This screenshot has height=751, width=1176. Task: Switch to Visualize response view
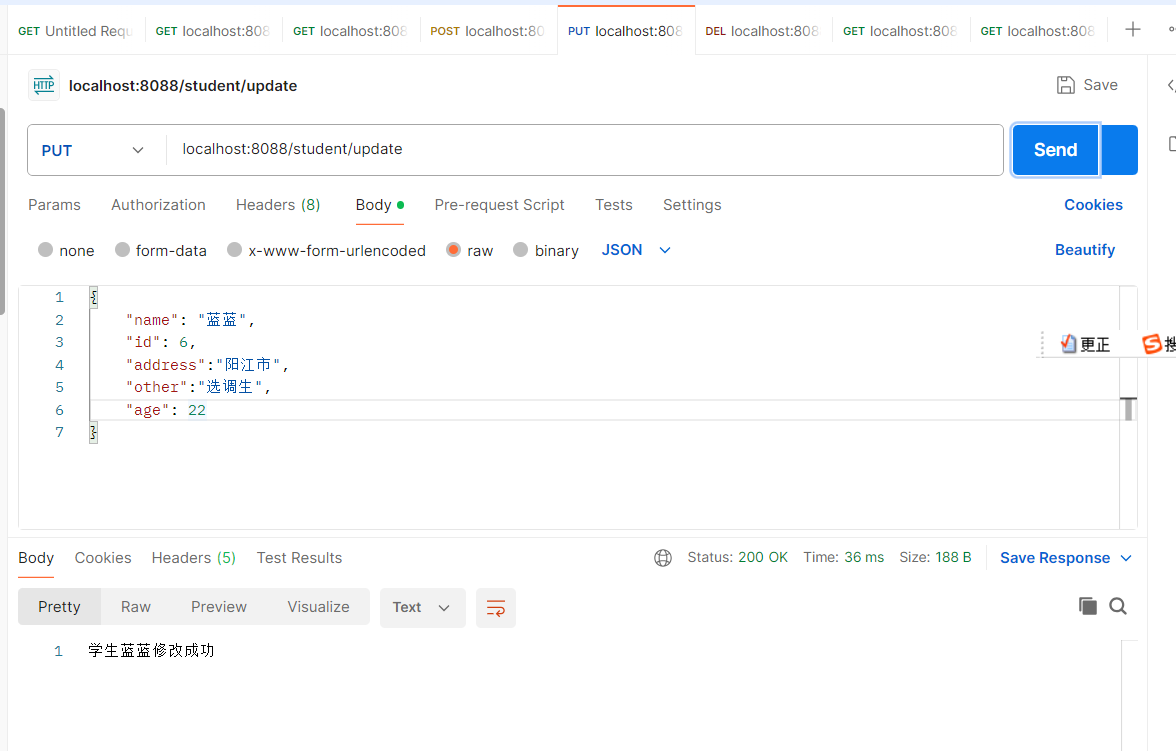(x=319, y=607)
